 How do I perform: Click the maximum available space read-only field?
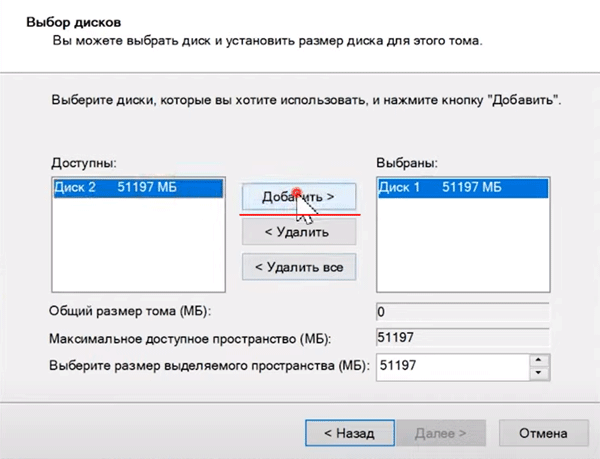(x=461, y=338)
